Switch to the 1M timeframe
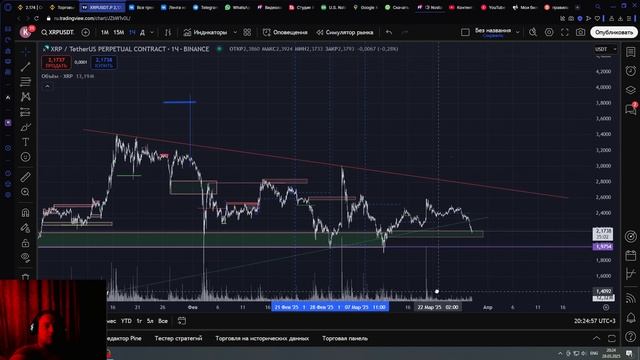This screenshot has height=360, width=640. 105,32
